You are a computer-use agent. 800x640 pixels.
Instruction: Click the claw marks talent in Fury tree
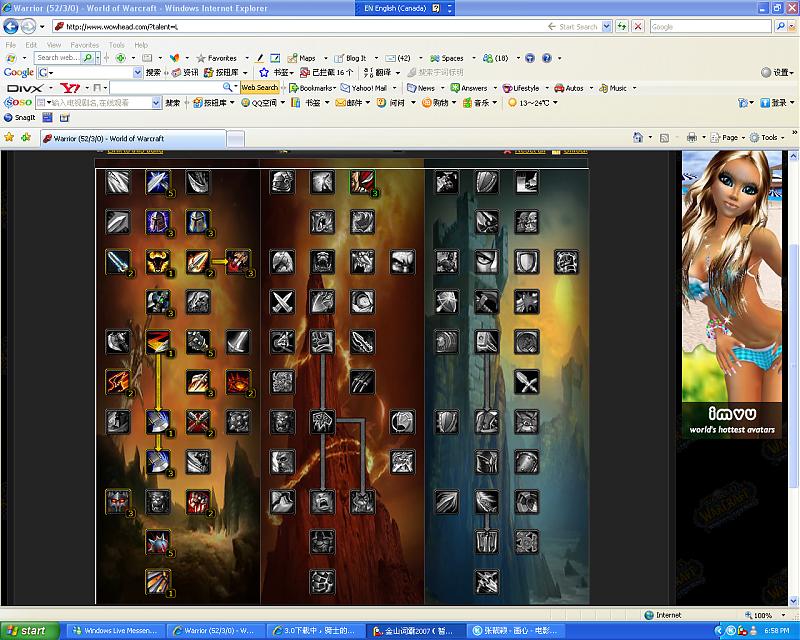coord(363,382)
